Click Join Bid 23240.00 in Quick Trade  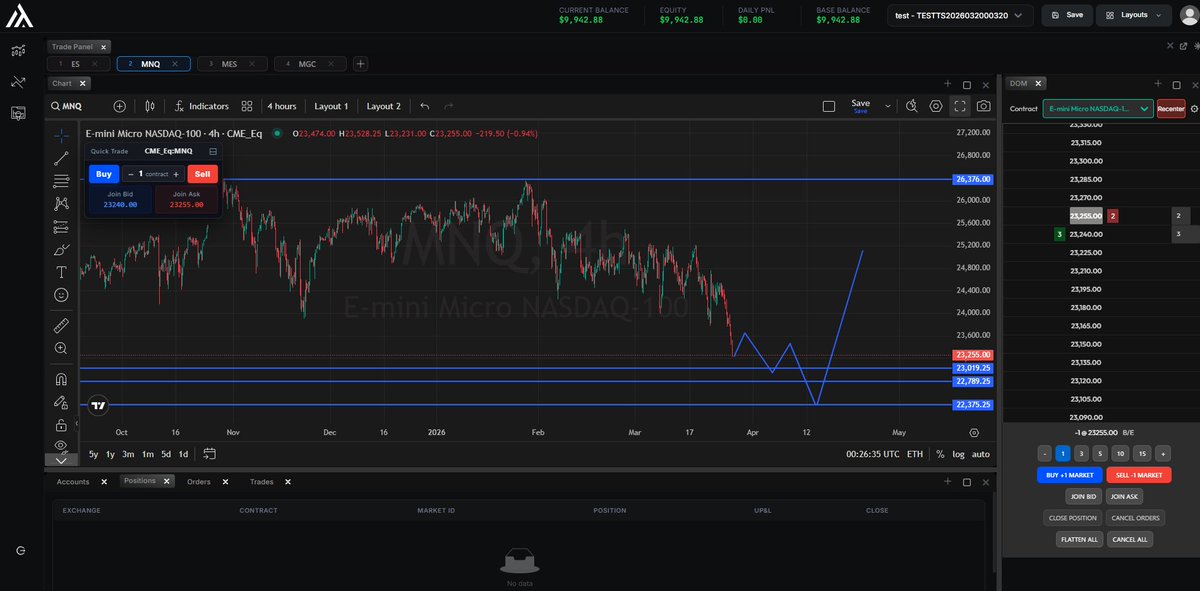click(x=120, y=200)
